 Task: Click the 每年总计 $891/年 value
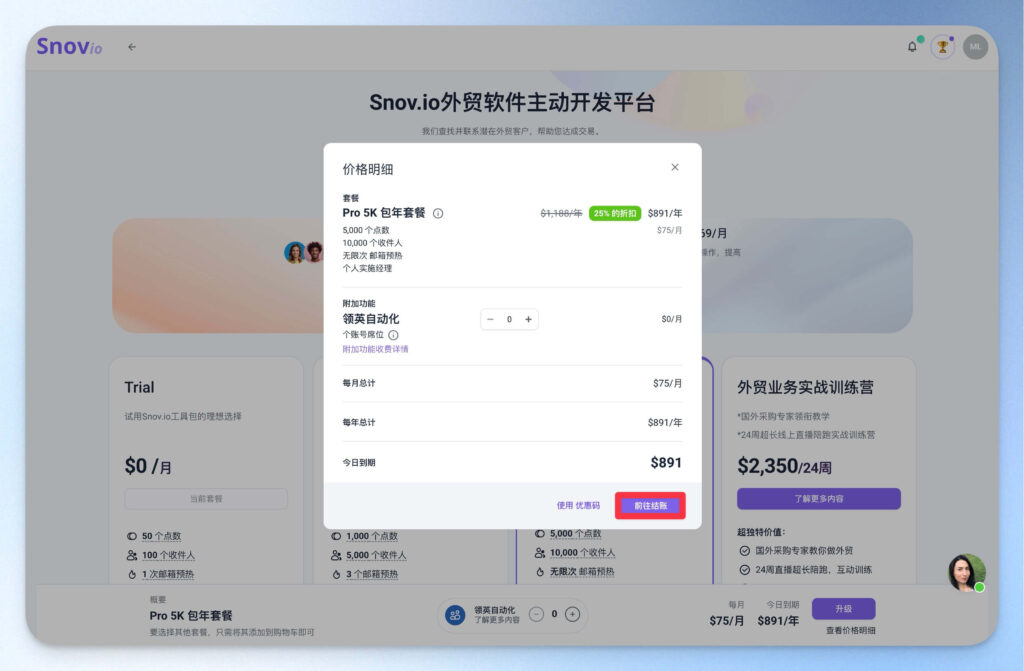tap(664, 422)
